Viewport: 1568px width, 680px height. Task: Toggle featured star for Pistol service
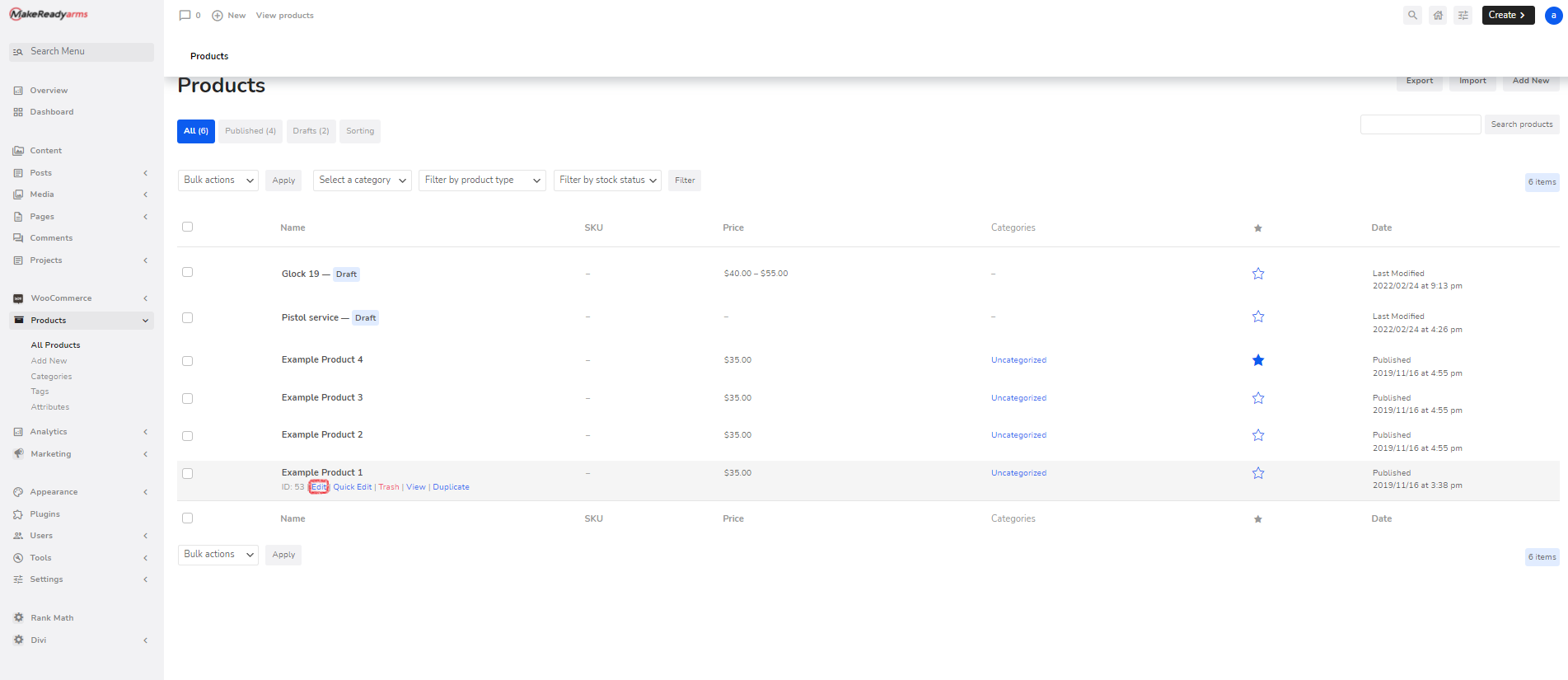(1258, 317)
